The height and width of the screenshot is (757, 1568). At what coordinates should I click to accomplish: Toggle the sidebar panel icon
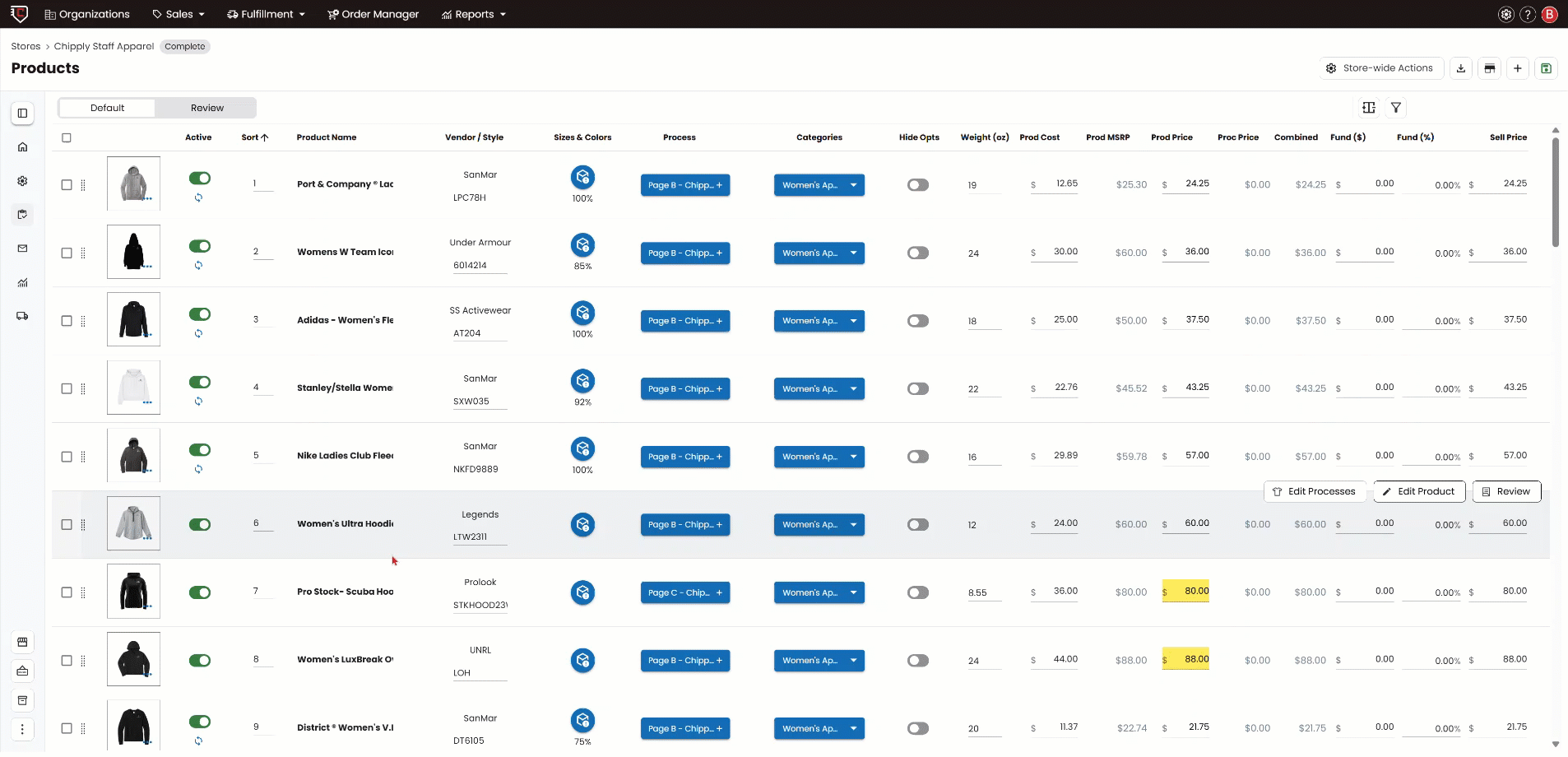22,114
